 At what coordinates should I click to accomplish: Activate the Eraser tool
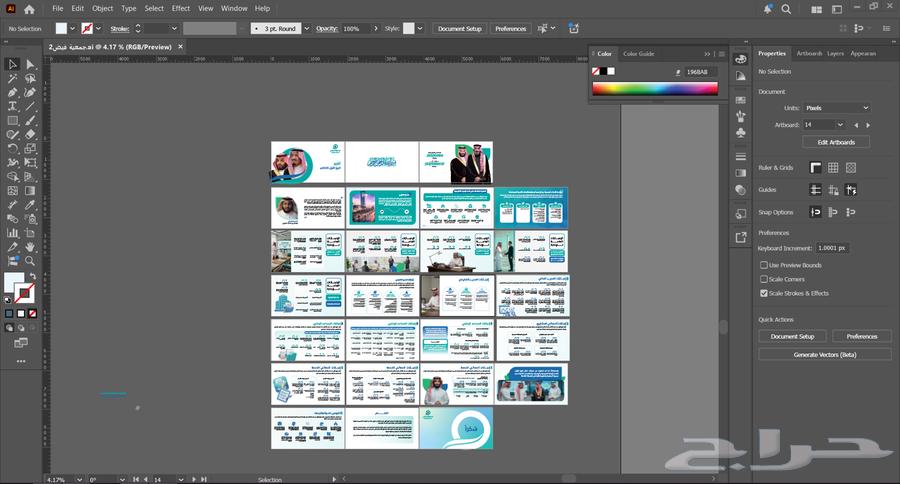pos(30,134)
